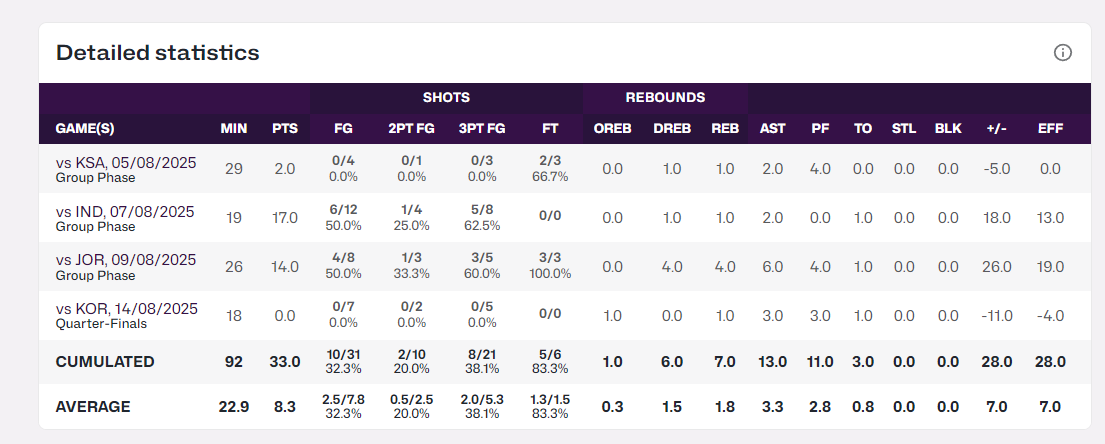Click the OREB column header
Viewport: 1105px width, 444px height.
click(612, 128)
